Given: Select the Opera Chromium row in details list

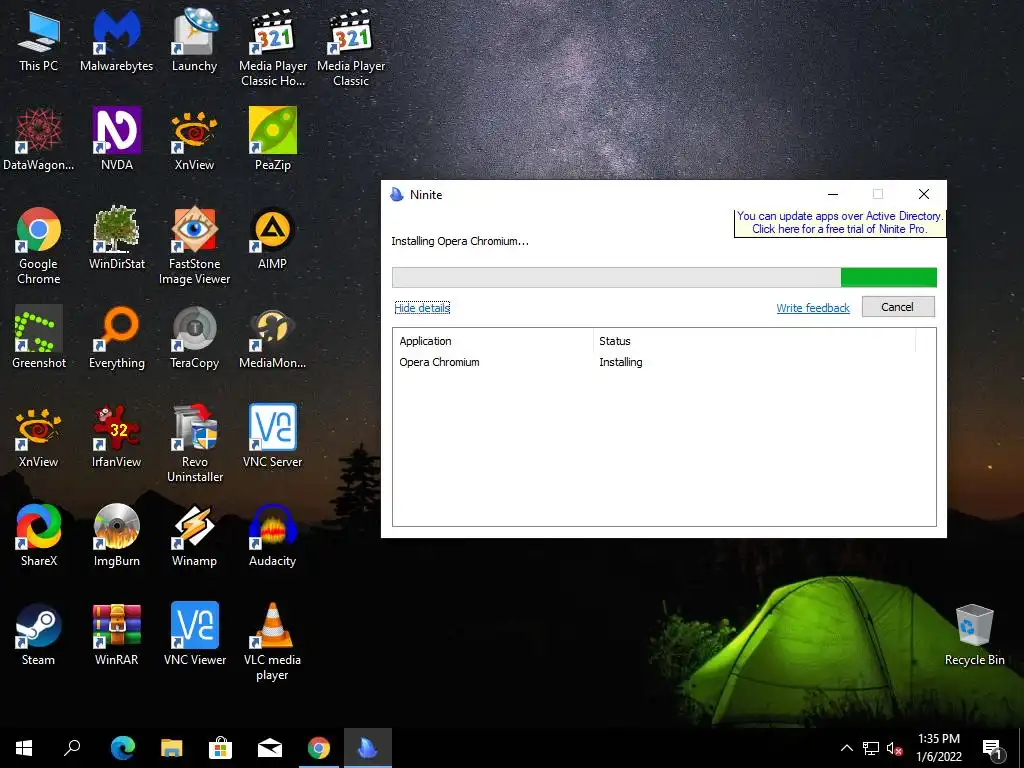Looking at the screenshot, I should coord(664,362).
